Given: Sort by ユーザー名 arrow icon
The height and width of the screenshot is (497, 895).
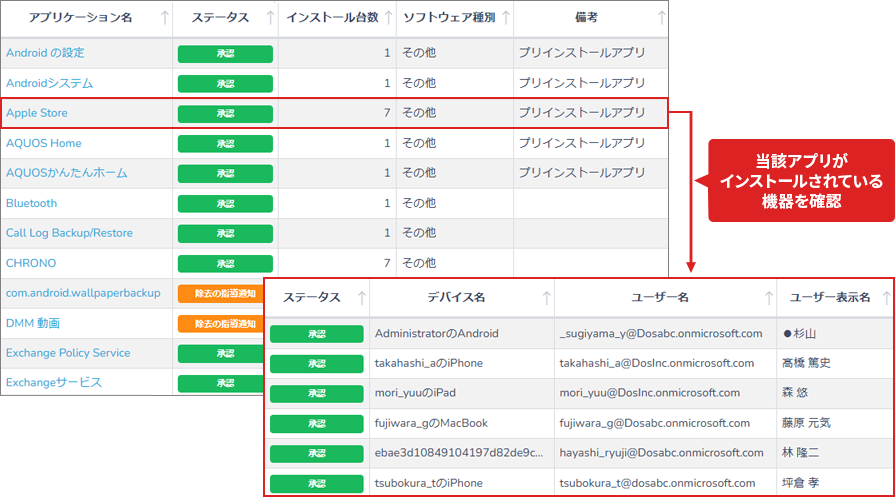Looking at the screenshot, I should [x=768, y=297].
